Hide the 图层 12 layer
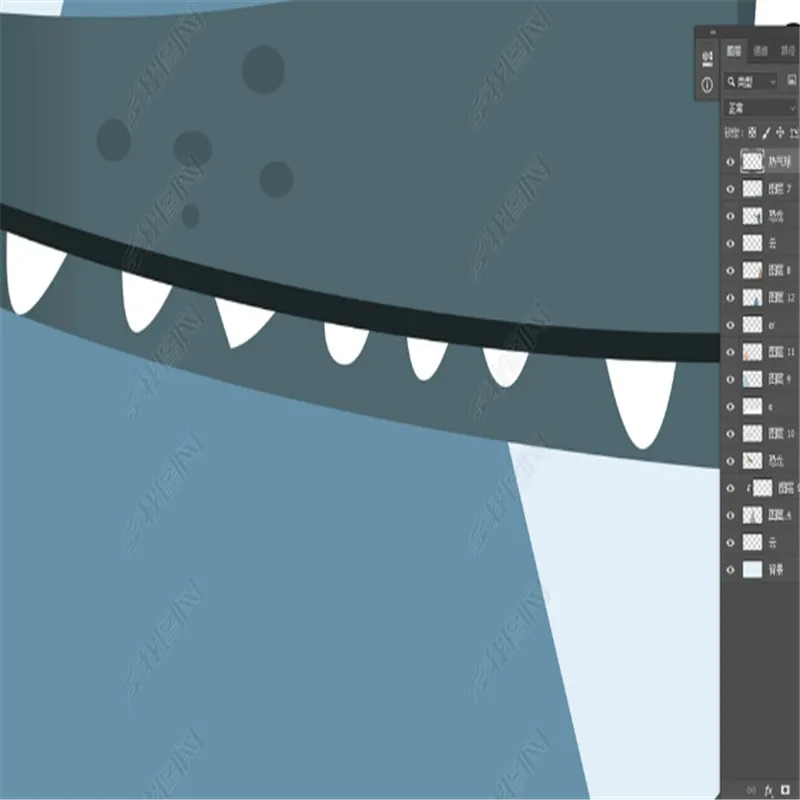 [x=730, y=297]
